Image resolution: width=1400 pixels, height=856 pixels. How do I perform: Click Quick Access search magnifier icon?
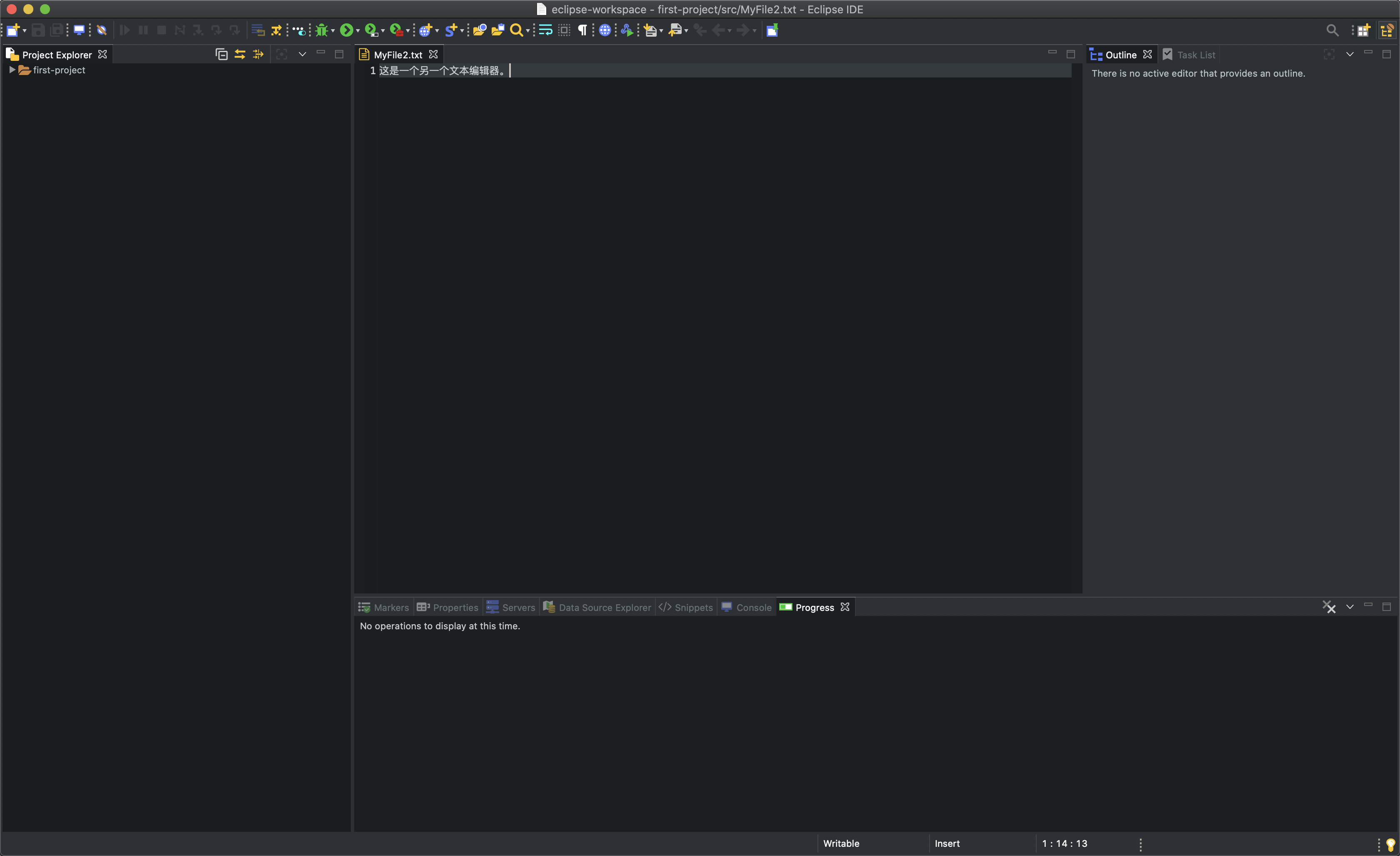pos(1332,30)
